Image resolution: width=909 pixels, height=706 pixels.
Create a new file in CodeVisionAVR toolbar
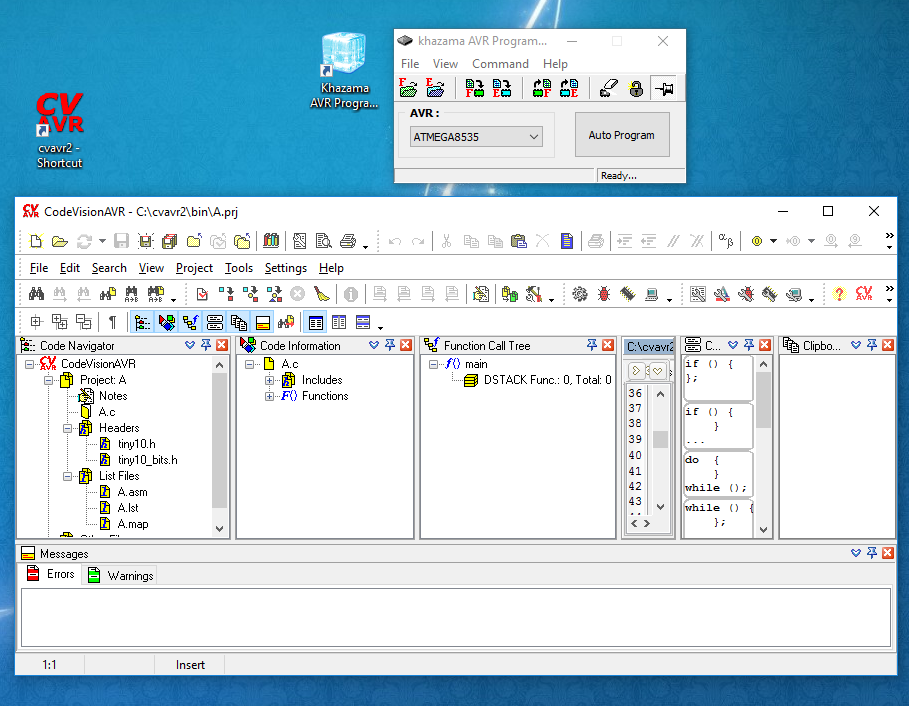click(36, 241)
